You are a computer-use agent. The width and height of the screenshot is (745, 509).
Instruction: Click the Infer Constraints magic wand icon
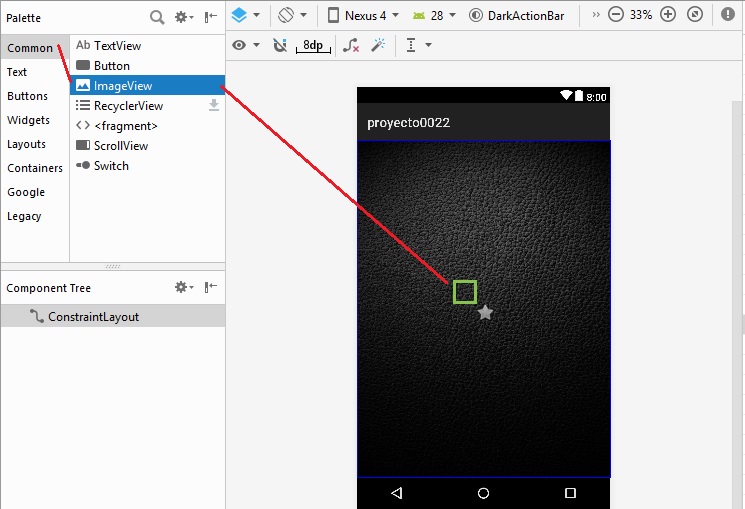click(x=378, y=45)
